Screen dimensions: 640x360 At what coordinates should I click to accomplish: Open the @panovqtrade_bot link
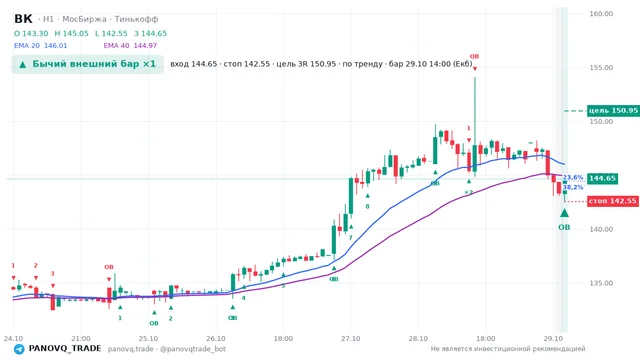click(193, 349)
